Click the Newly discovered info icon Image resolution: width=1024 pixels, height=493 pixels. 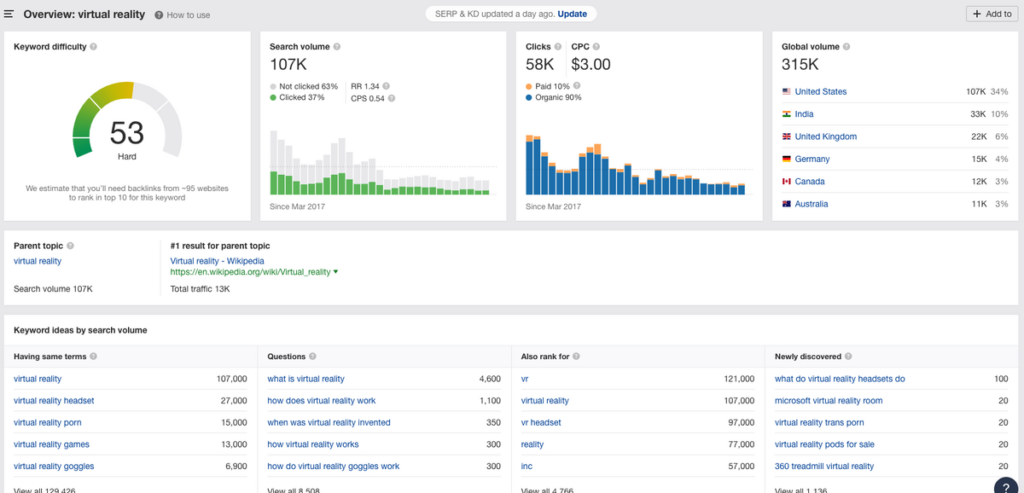pyautogui.click(x=848, y=357)
